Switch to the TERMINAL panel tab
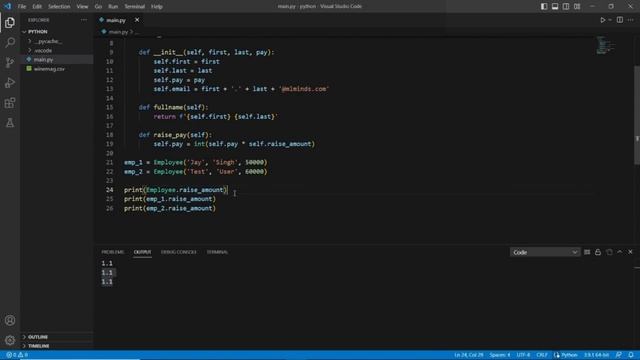 click(x=217, y=252)
